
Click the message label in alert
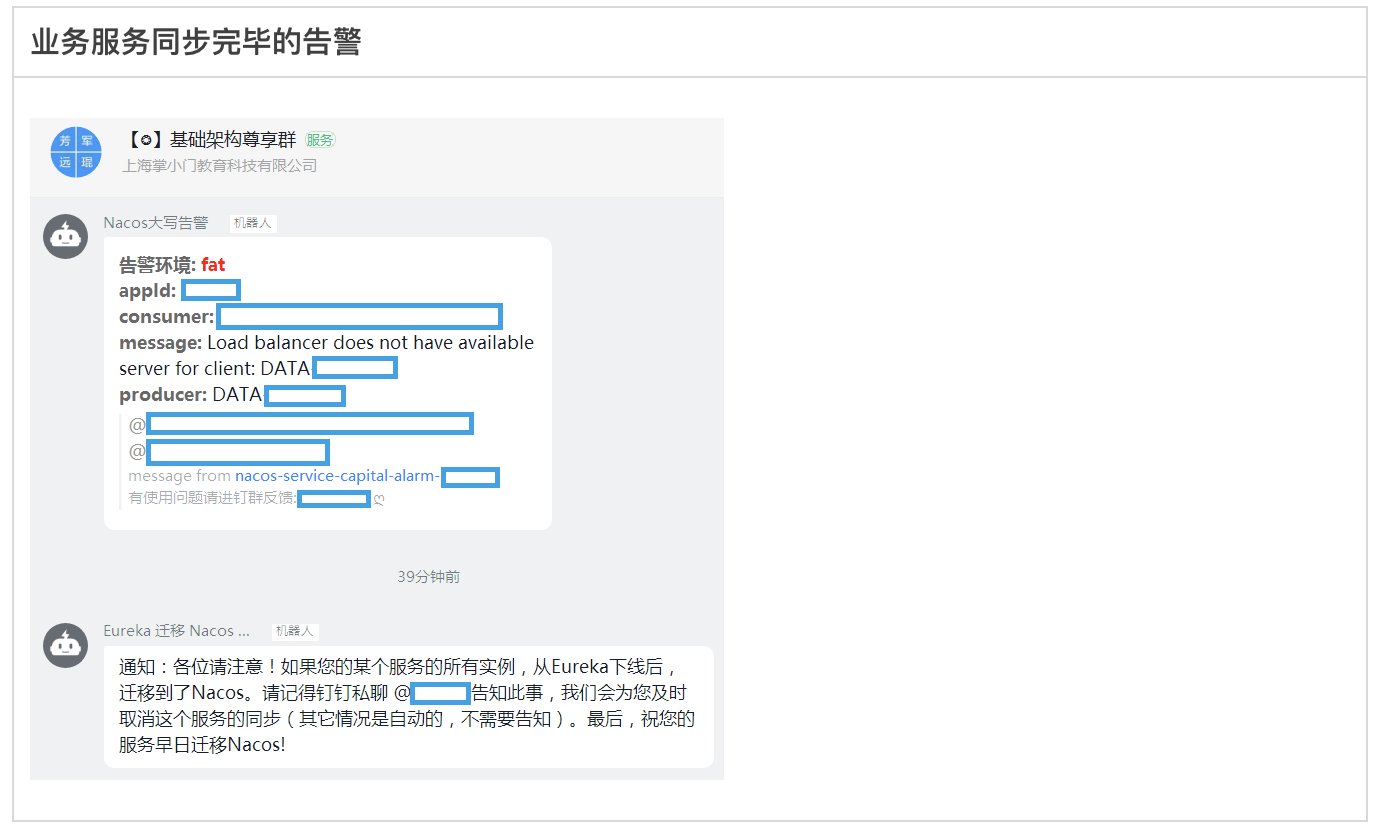click(160, 343)
